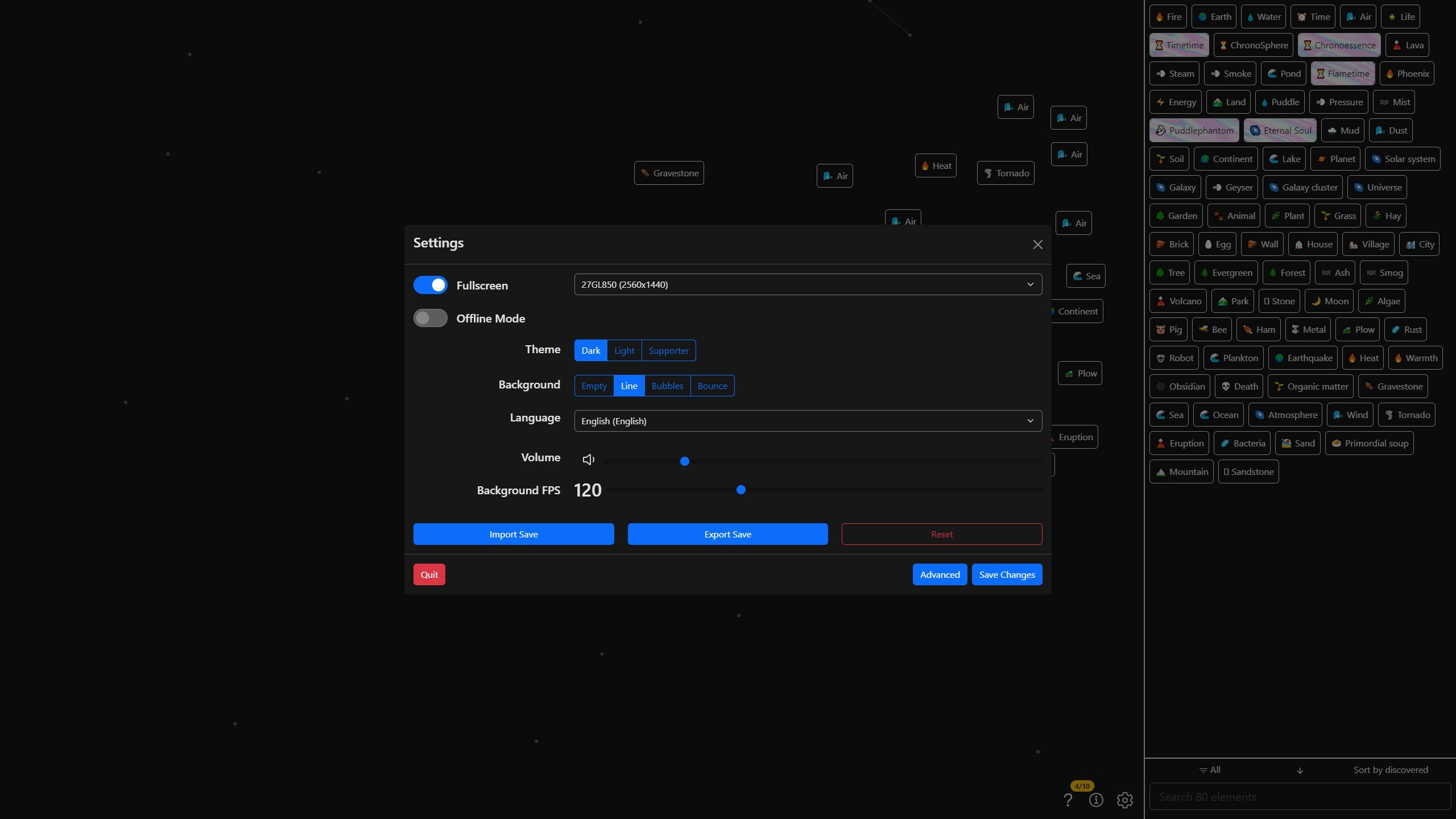Click the help question mark icon
Screen dimensions: 1456x819
(1068, 800)
